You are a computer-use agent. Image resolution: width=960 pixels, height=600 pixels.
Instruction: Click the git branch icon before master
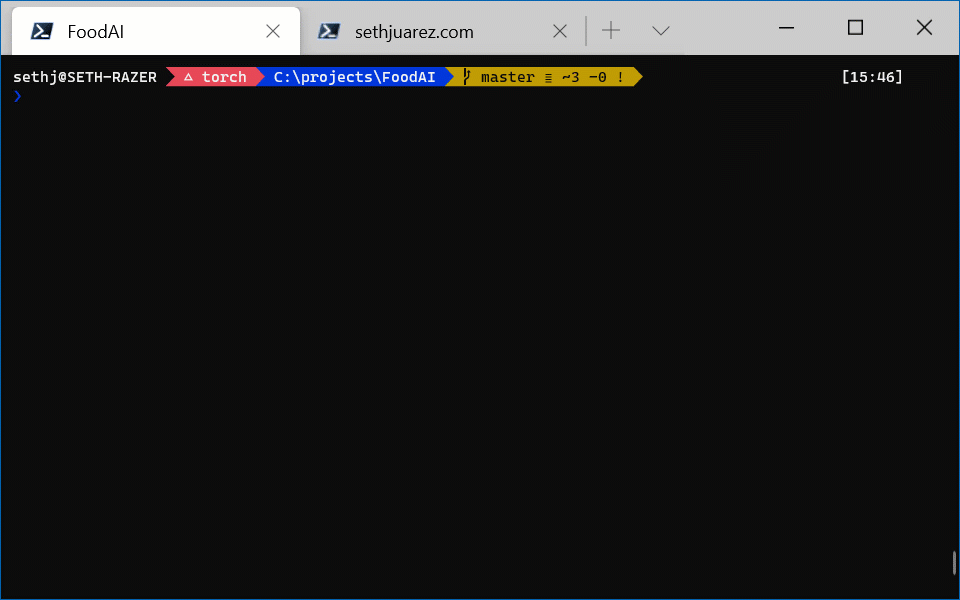[466, 77]
